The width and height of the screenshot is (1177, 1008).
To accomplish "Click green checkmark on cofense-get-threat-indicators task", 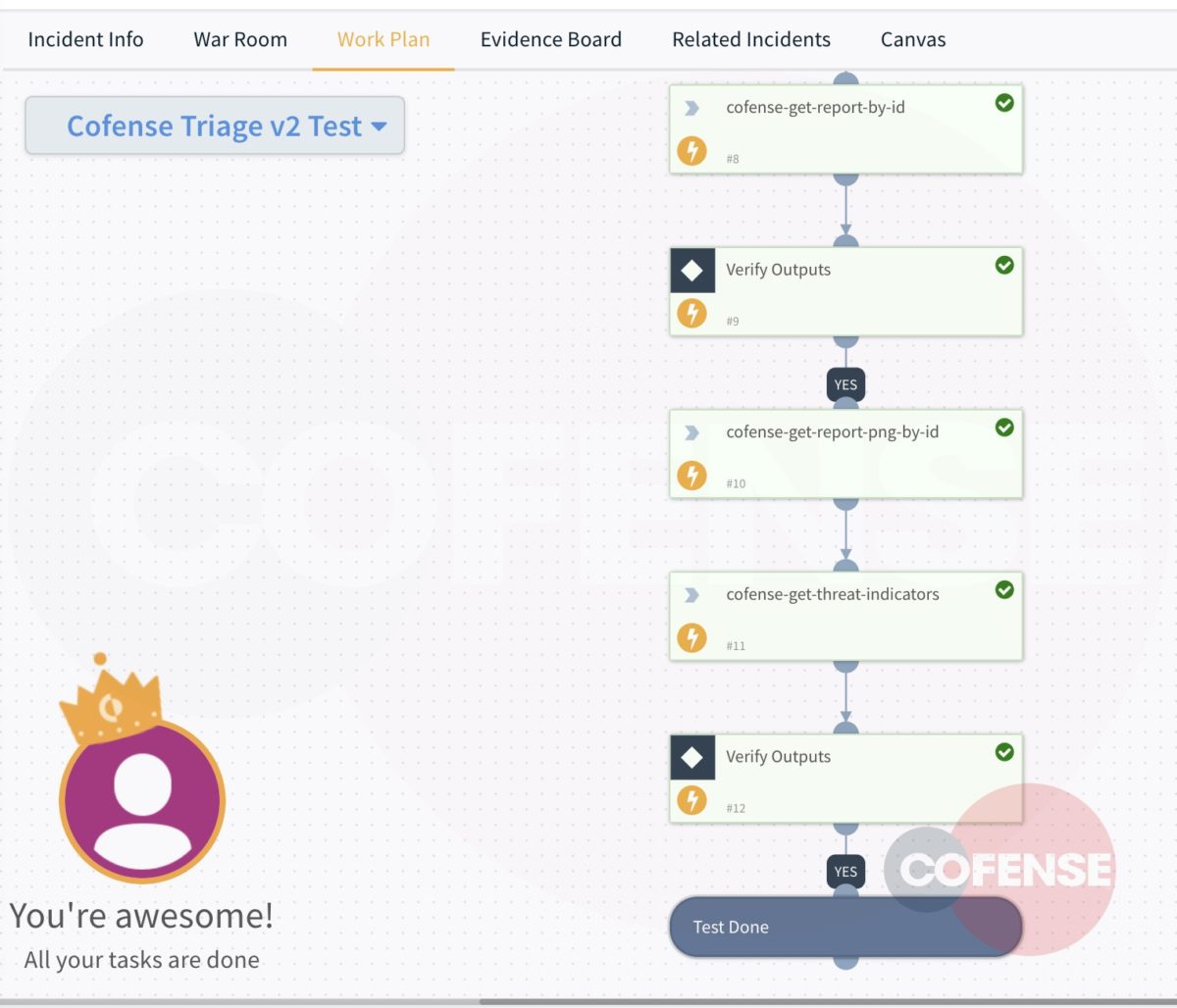I will 1004,590.
